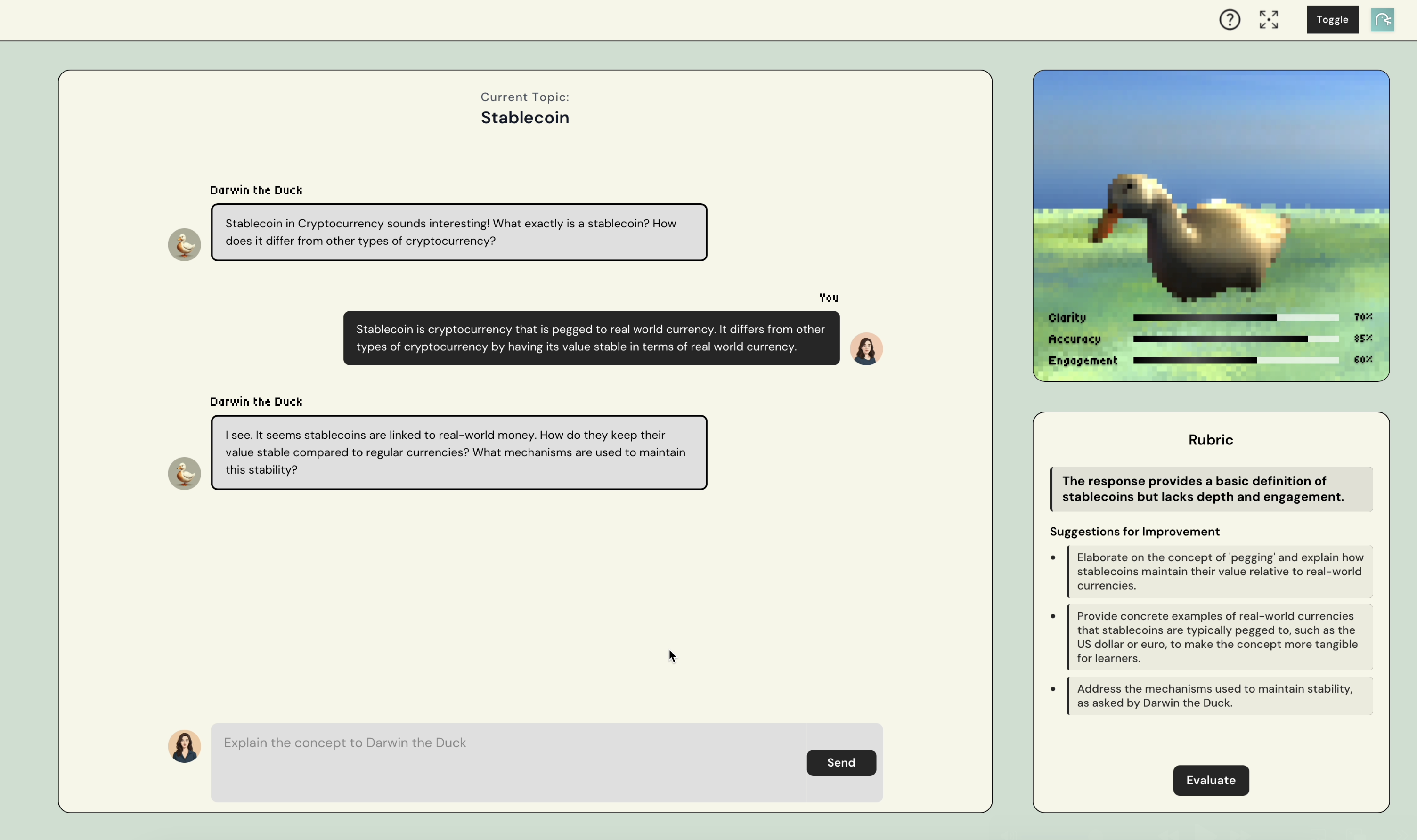Click your dark reply message bubble
The height and width of the screenshot is (840, 1417).
point(591,338)
